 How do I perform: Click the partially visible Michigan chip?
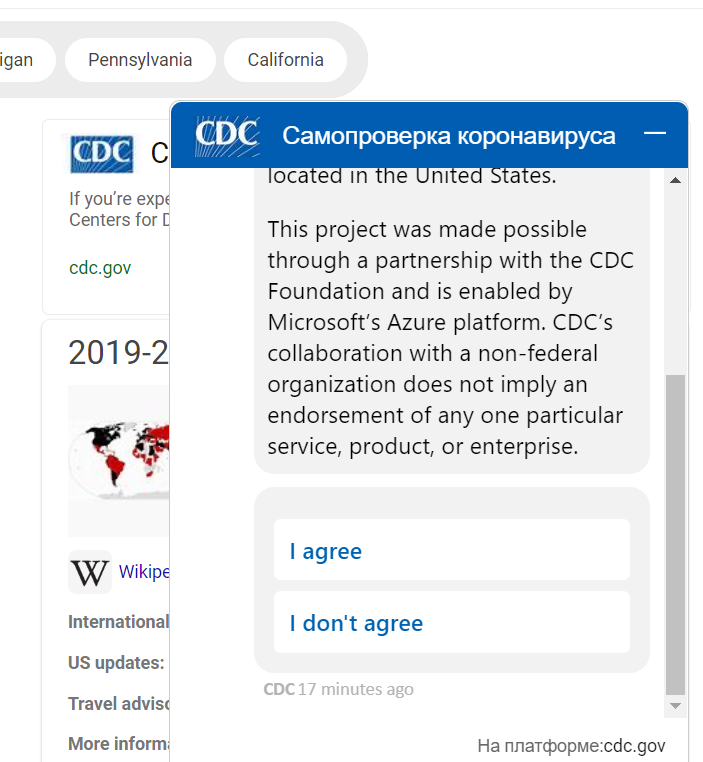click(16, 60)
